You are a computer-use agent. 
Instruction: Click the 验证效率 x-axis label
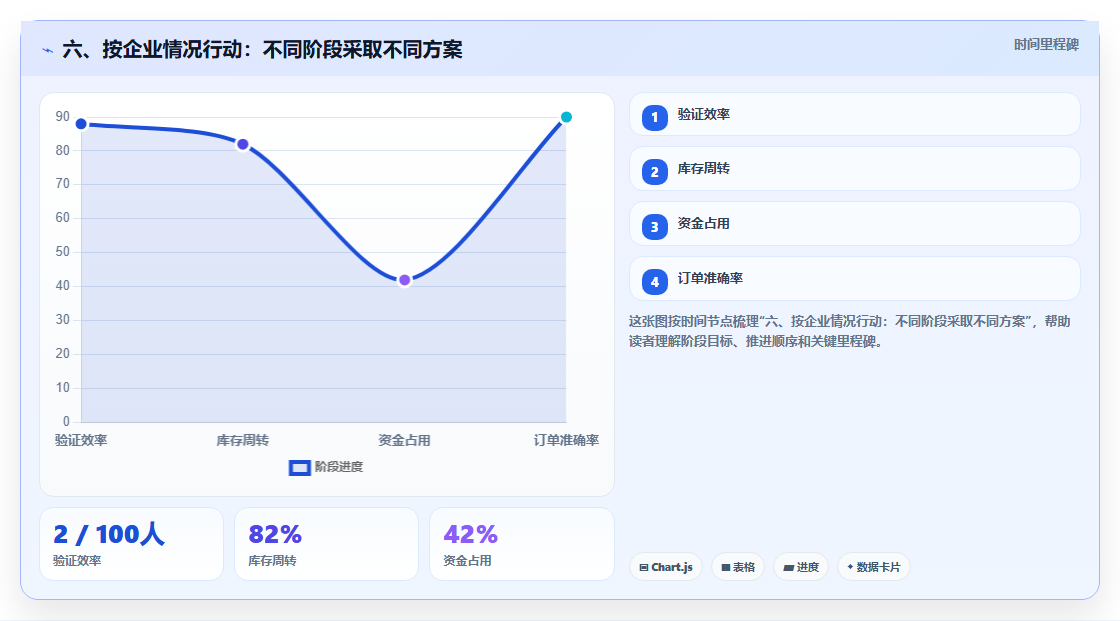[x=81, y=440]
